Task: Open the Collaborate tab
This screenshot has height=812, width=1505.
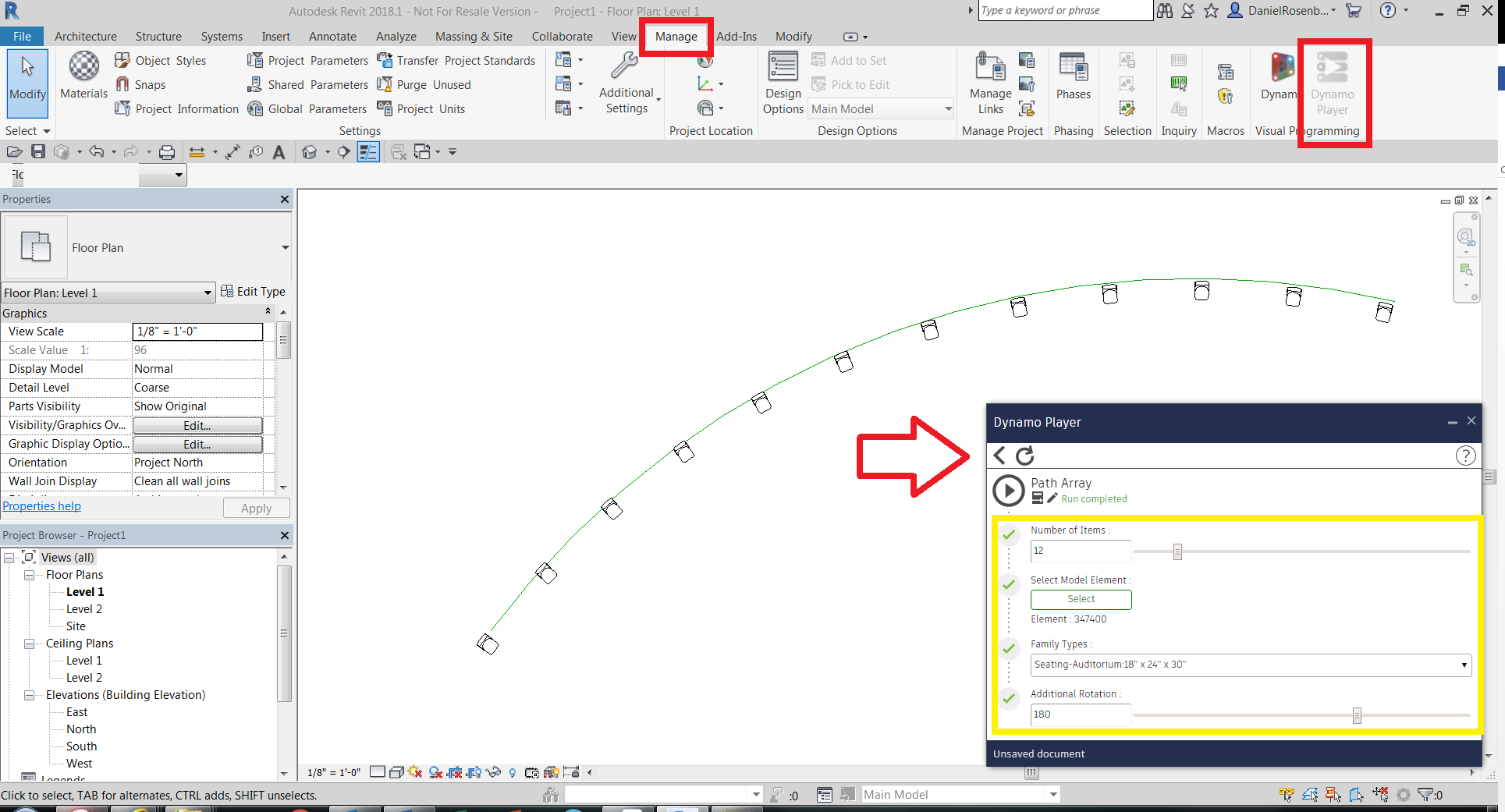Action: [x=562, y=37]
